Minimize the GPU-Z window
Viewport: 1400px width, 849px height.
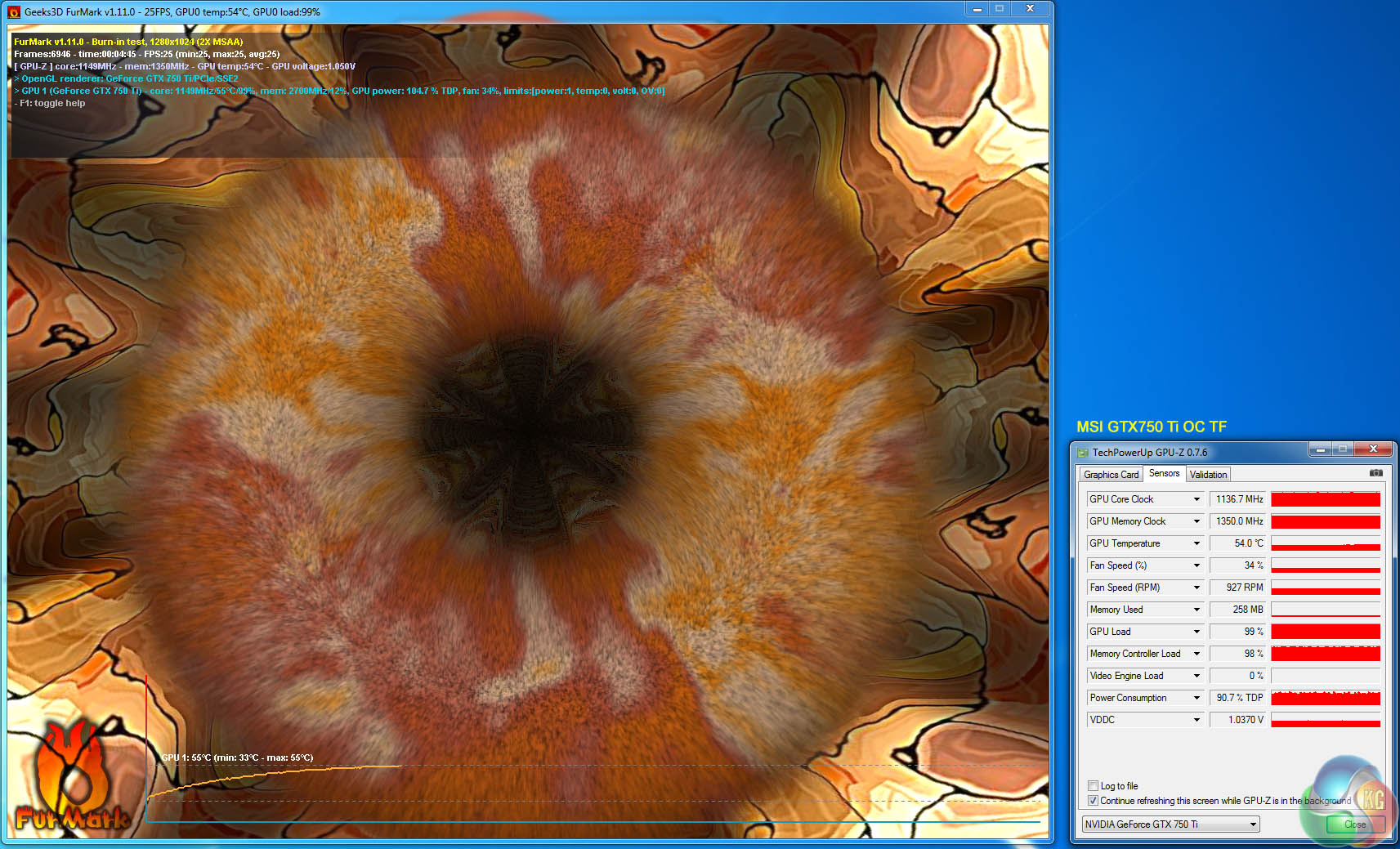[1320, 449]
